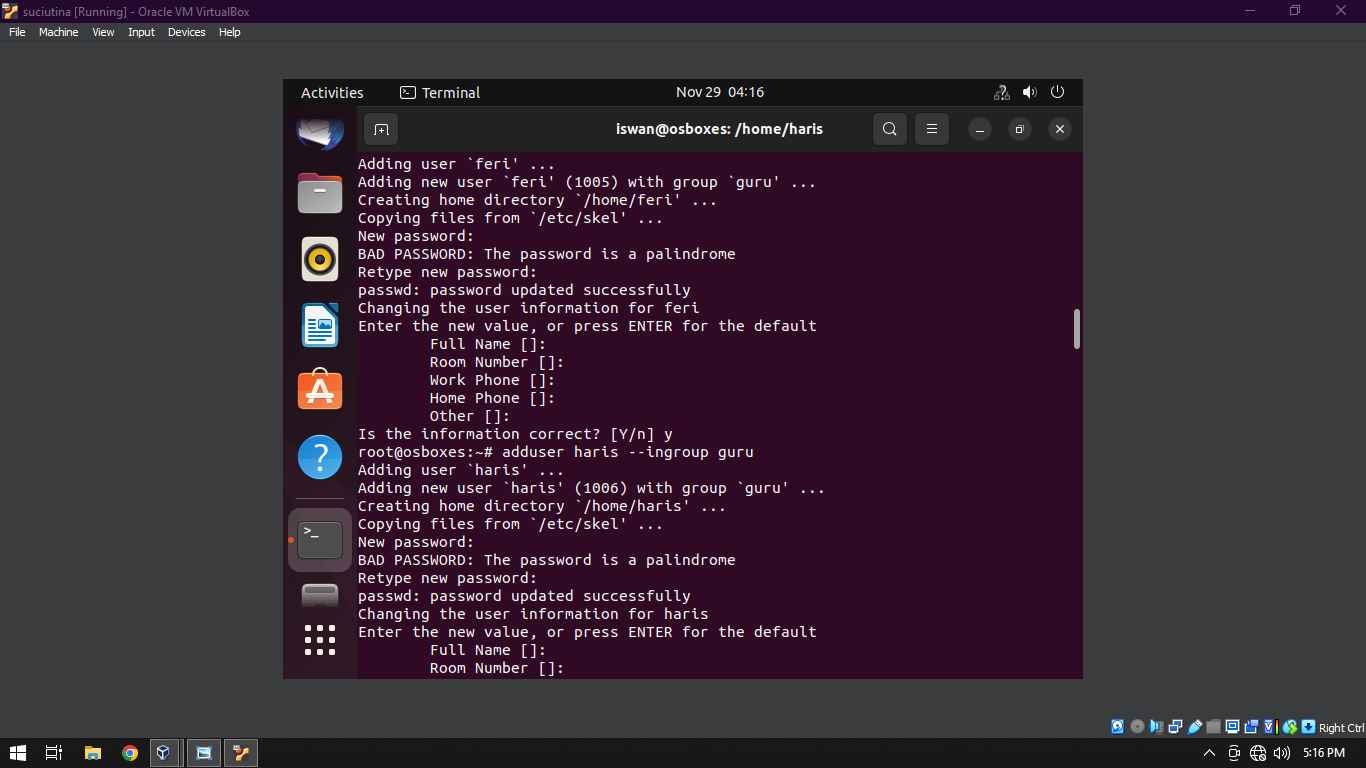Click terminal vertical scrollbar handle
Image resolution: width=1366 pixels, height=768 pixels.
click(1077, 329)
